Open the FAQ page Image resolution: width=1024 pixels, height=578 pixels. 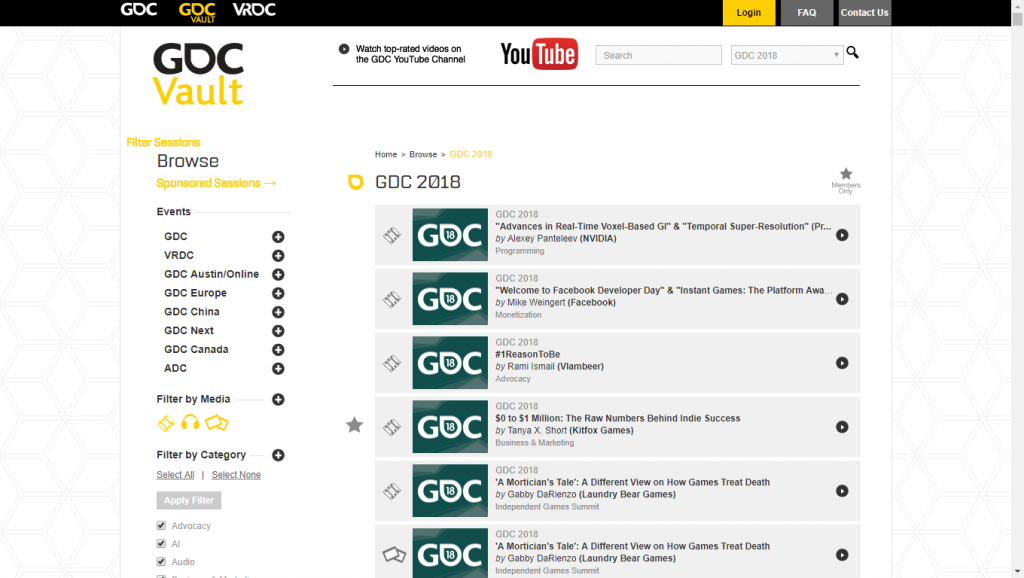[x=807, y=12]
